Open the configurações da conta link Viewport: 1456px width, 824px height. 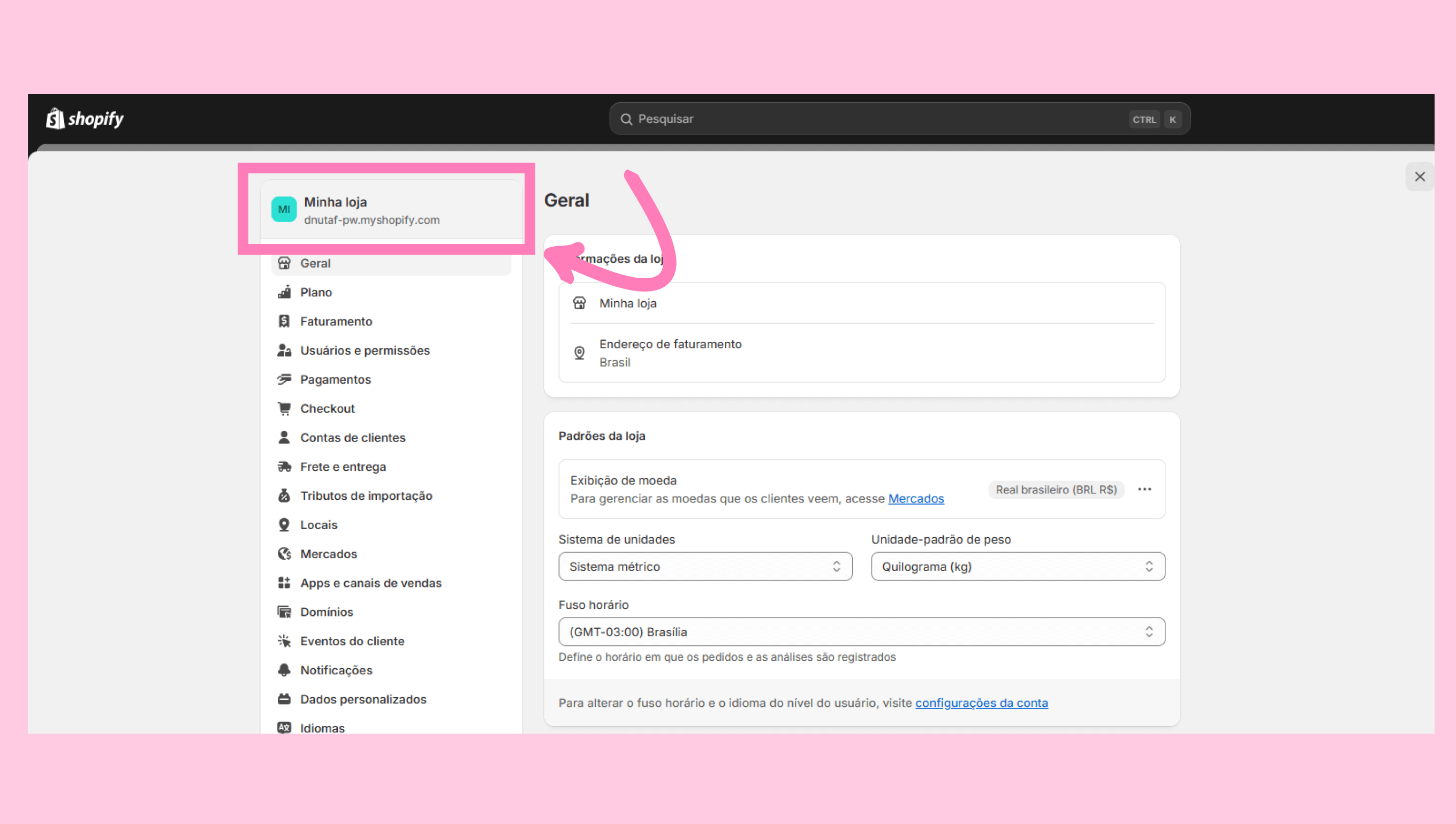[981, 703]
